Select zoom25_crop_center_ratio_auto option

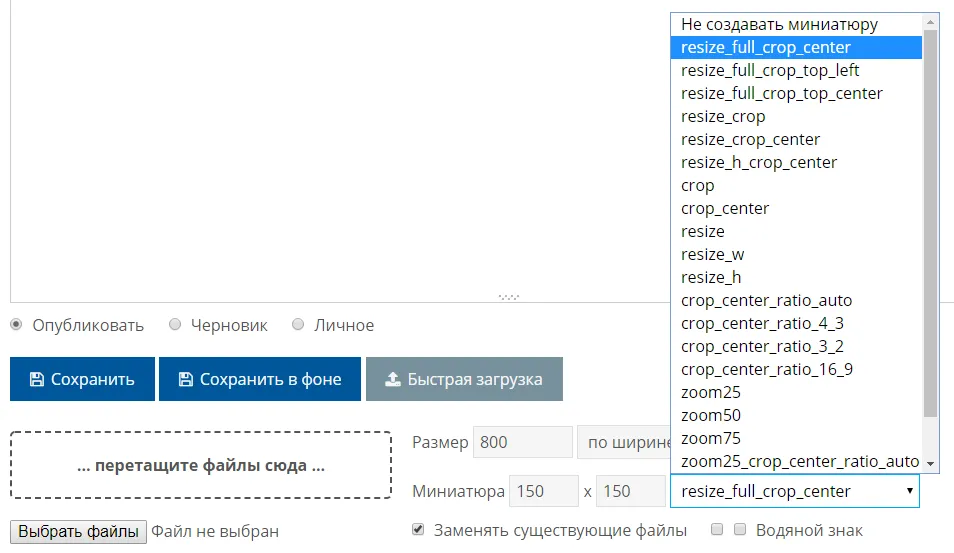796,461
